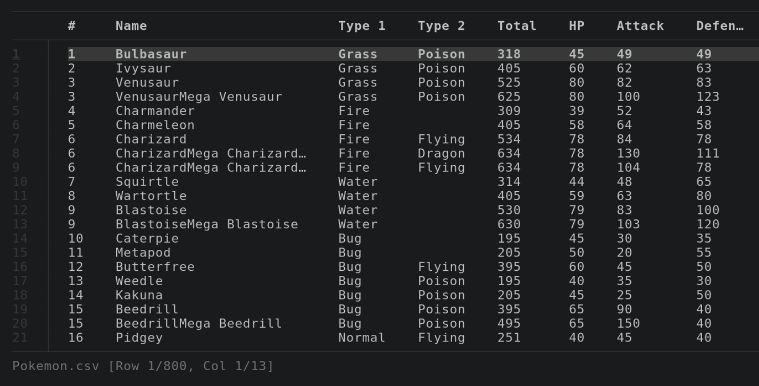
Task: Click the Attack value 150
Action: point(628,323)
